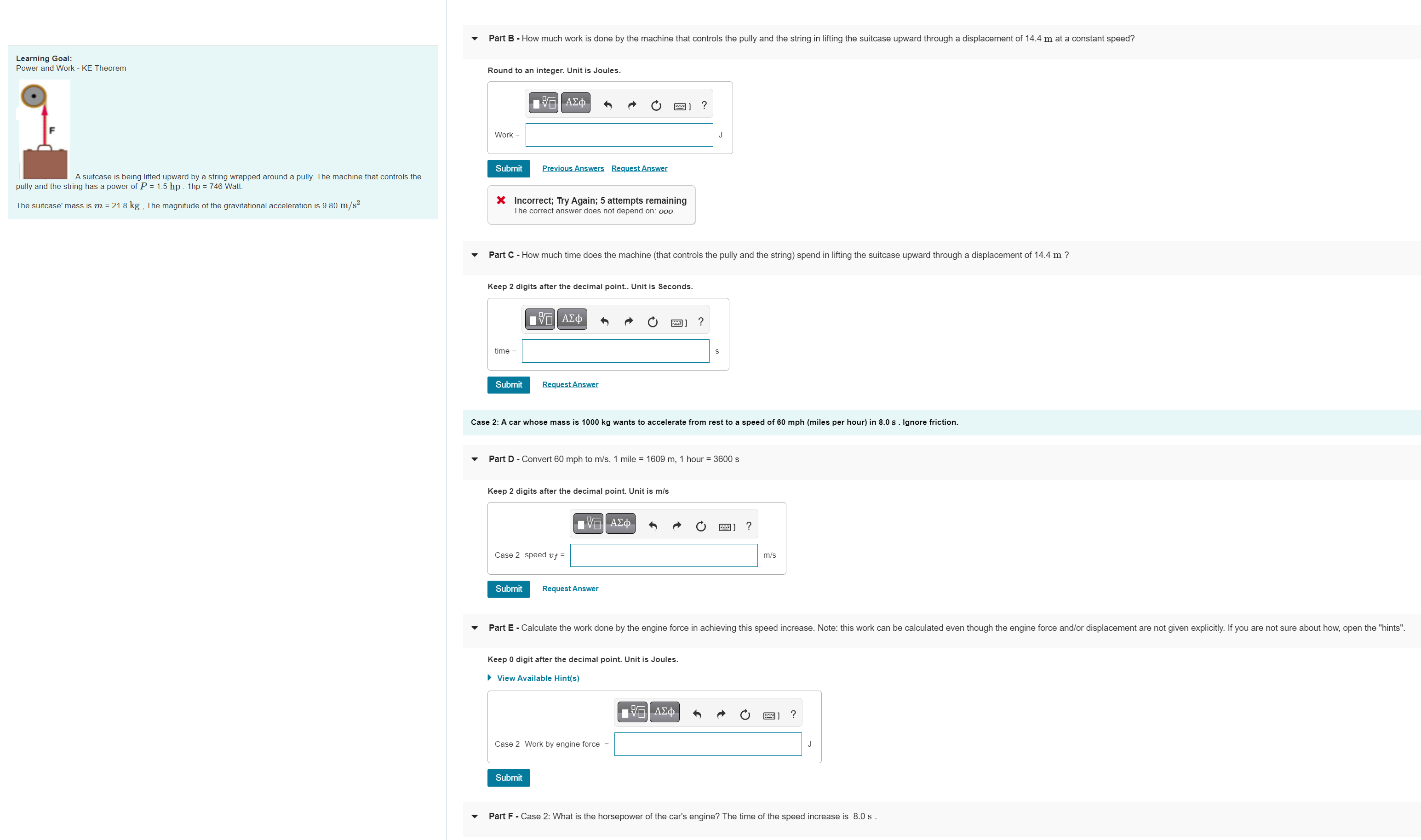This screenshot has height=840, width=1421.
Task: Collapse Part B section
Action: tap(475, 39)
